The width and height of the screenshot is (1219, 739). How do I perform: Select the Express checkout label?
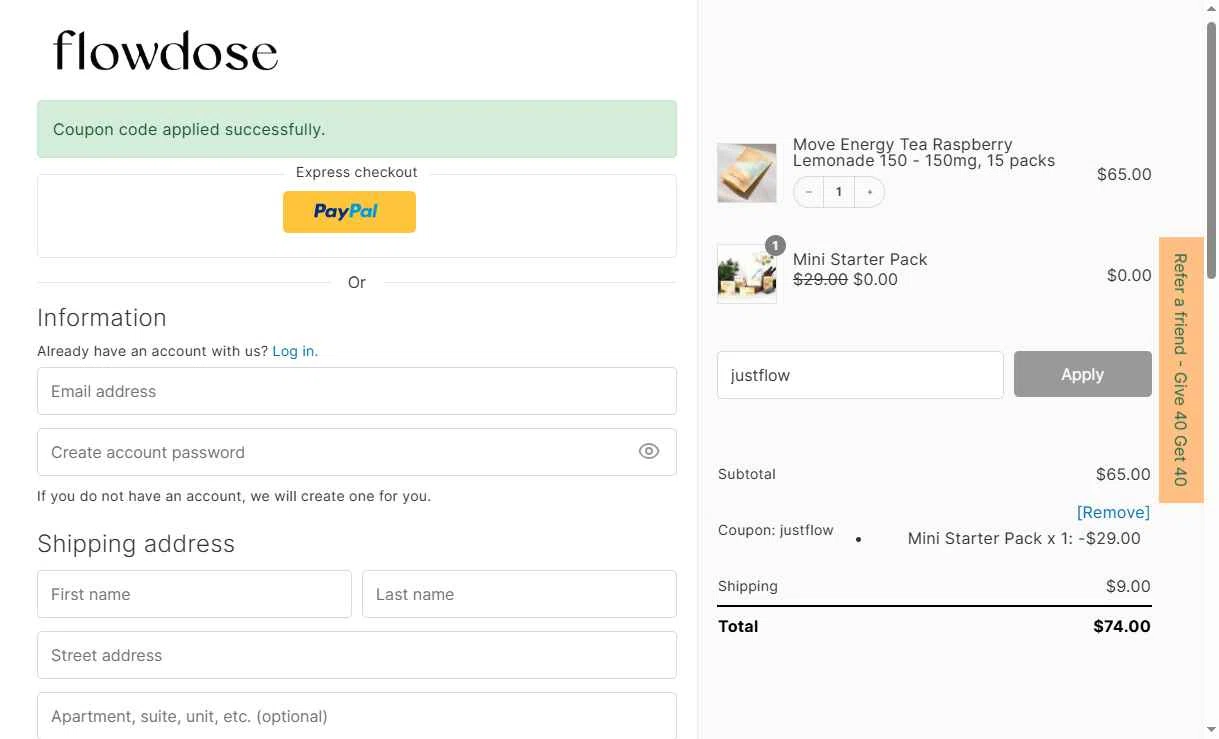(x=357, y=172)
